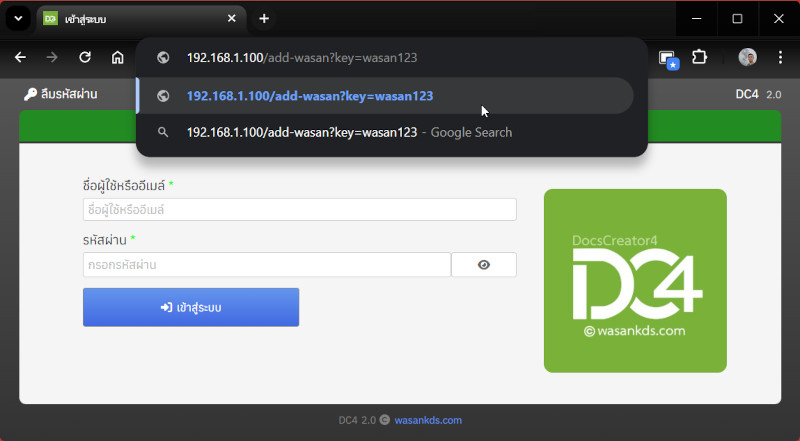Viewport: 800px width, 441px height.
Task: Click the browser back arrow
Action: coord(20,57)
